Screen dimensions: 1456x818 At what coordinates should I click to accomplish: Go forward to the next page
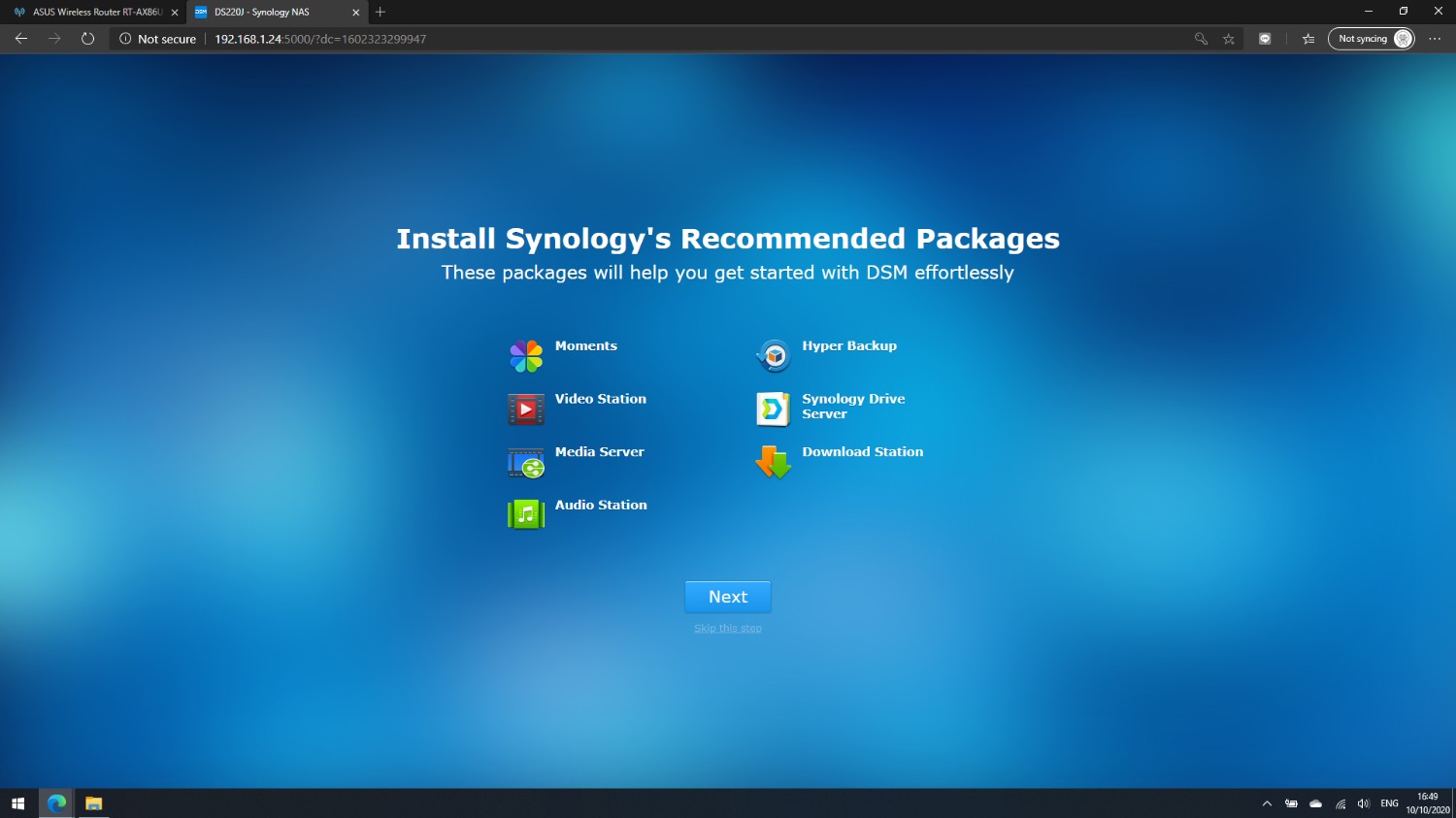click(54, 39)
